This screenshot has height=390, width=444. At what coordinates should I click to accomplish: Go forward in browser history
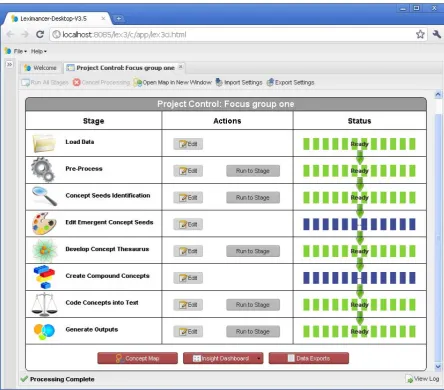pyautogui.click(x=25, y=34)
